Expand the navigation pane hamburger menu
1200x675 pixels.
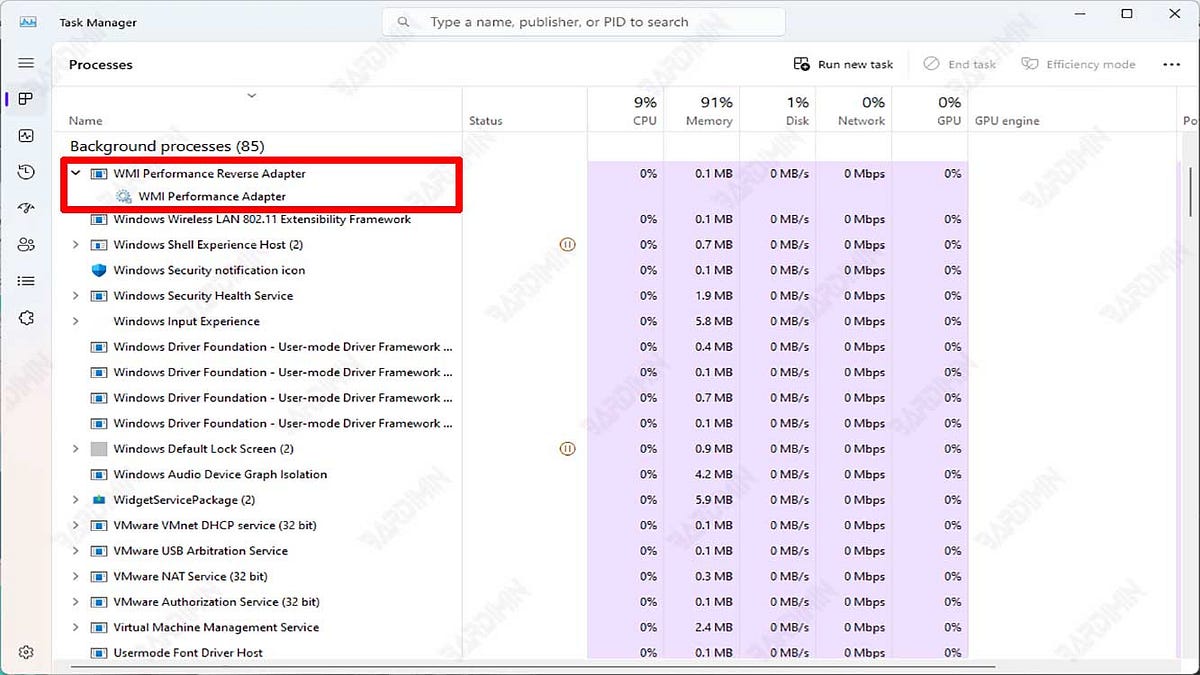click(25, 62)
